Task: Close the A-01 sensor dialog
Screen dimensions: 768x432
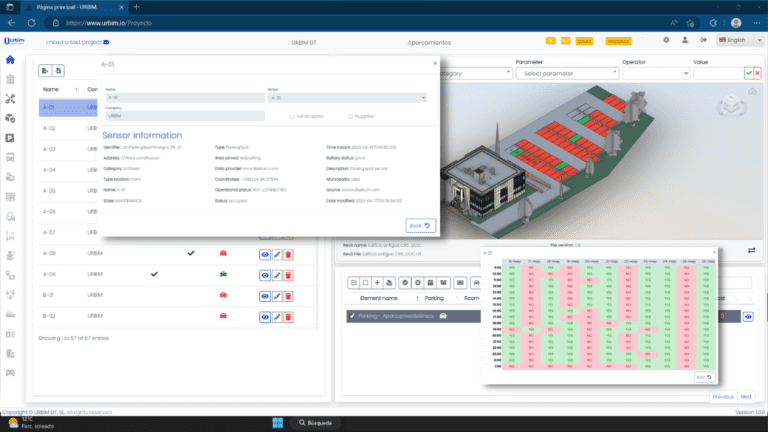Action: [435, 63]
